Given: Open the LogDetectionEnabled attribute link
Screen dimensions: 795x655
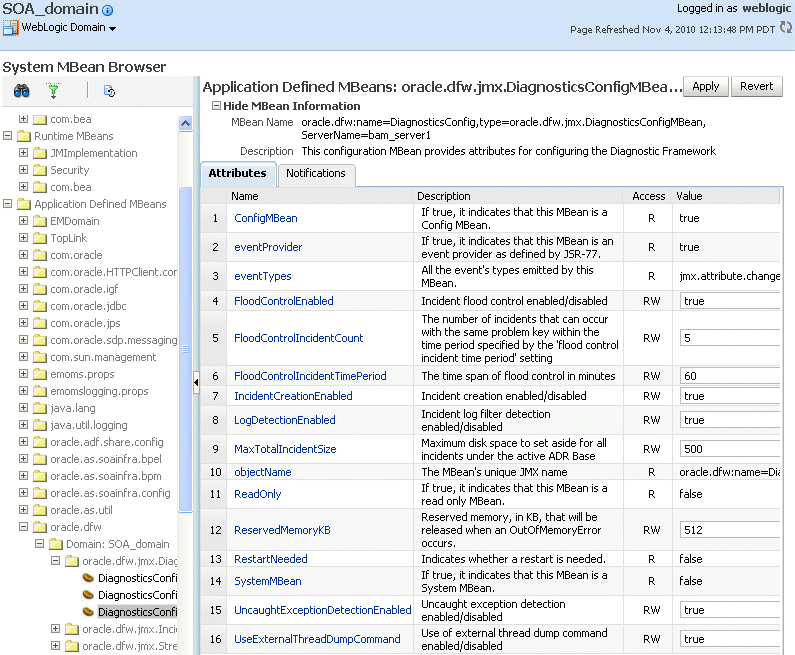Looking at the screenshot, I should (x=284, y=420).
